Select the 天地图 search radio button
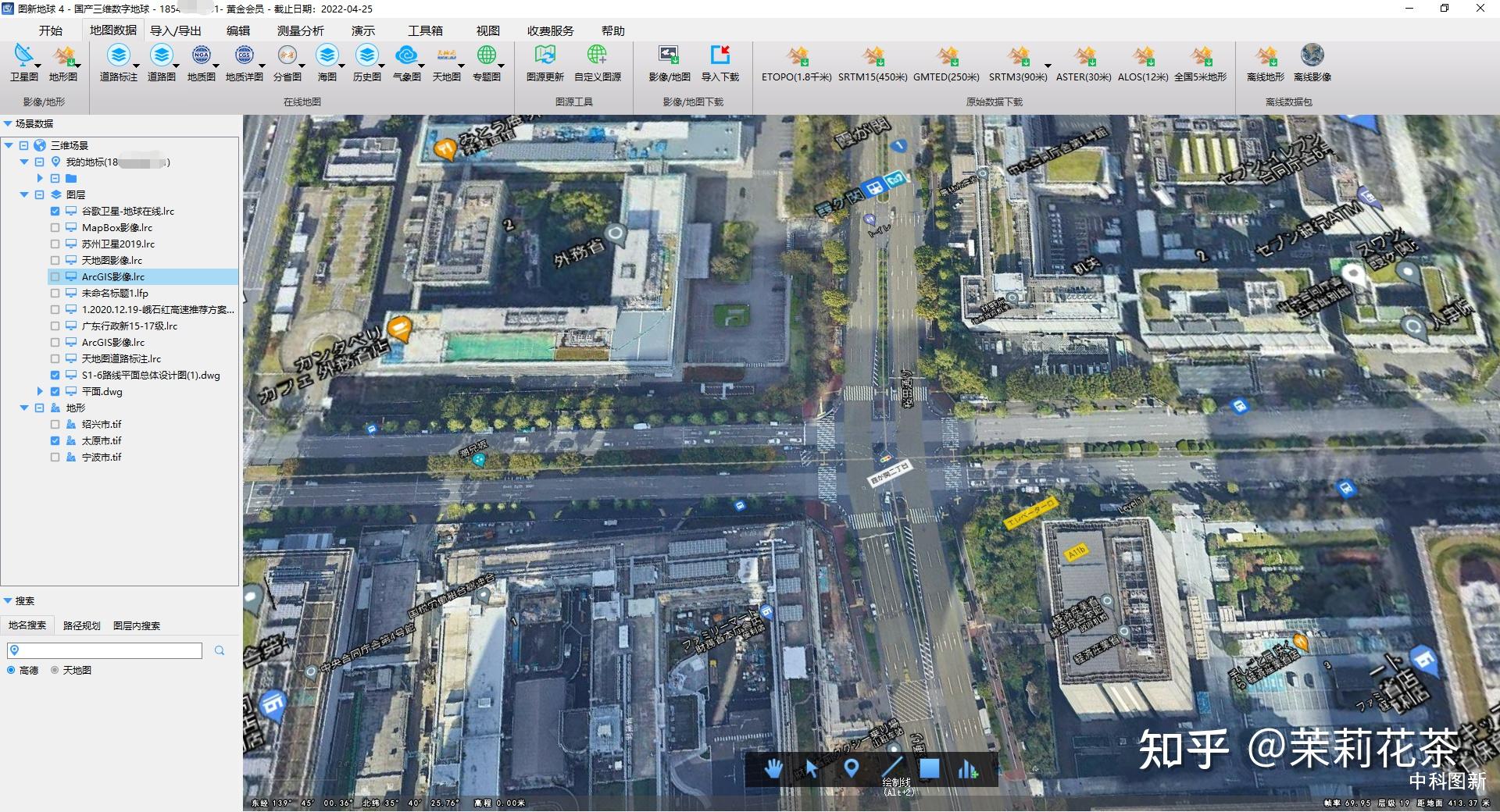Screen dimensions: 1500x812 point(55,671)
